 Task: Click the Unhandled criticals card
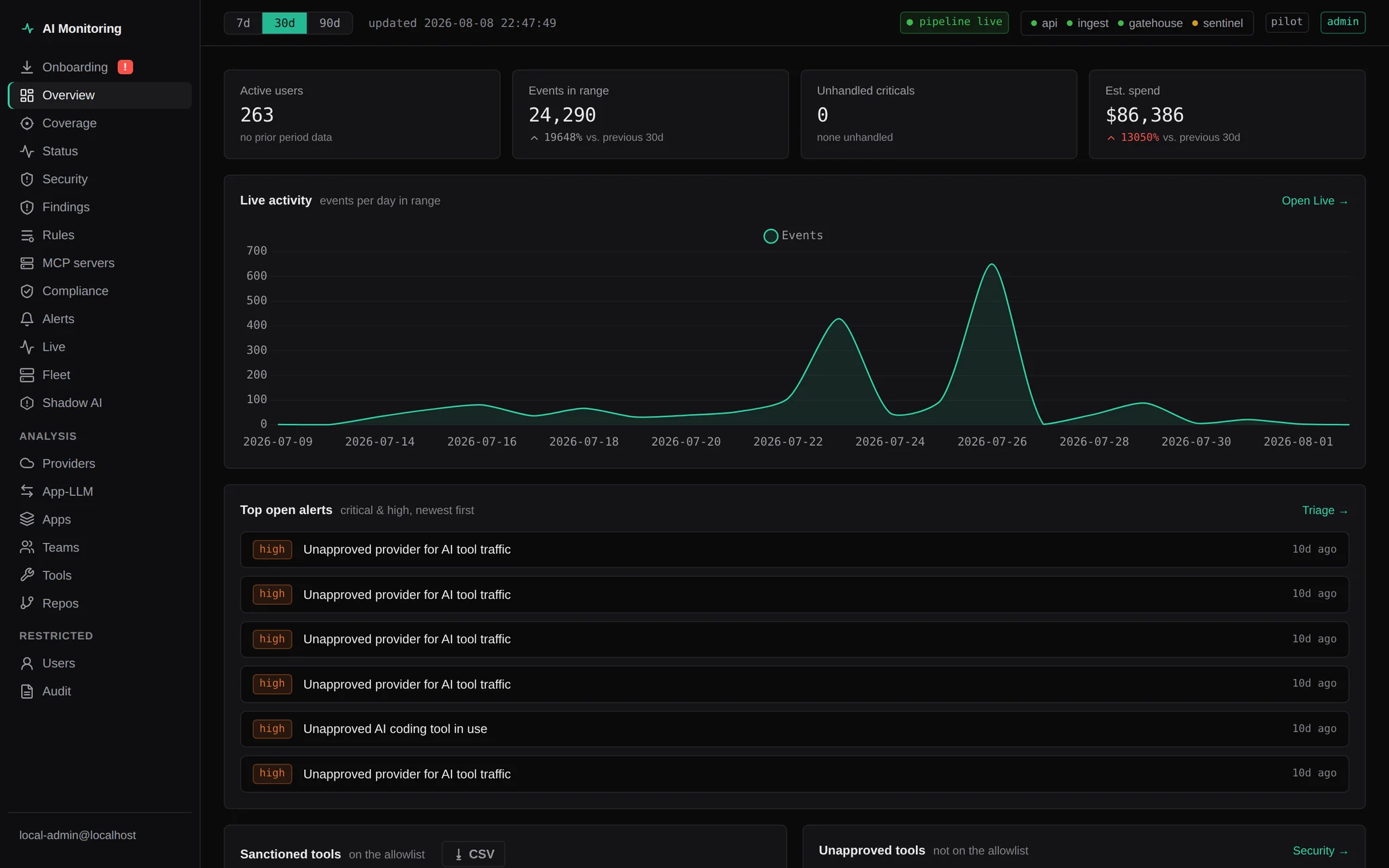point(938,114)
